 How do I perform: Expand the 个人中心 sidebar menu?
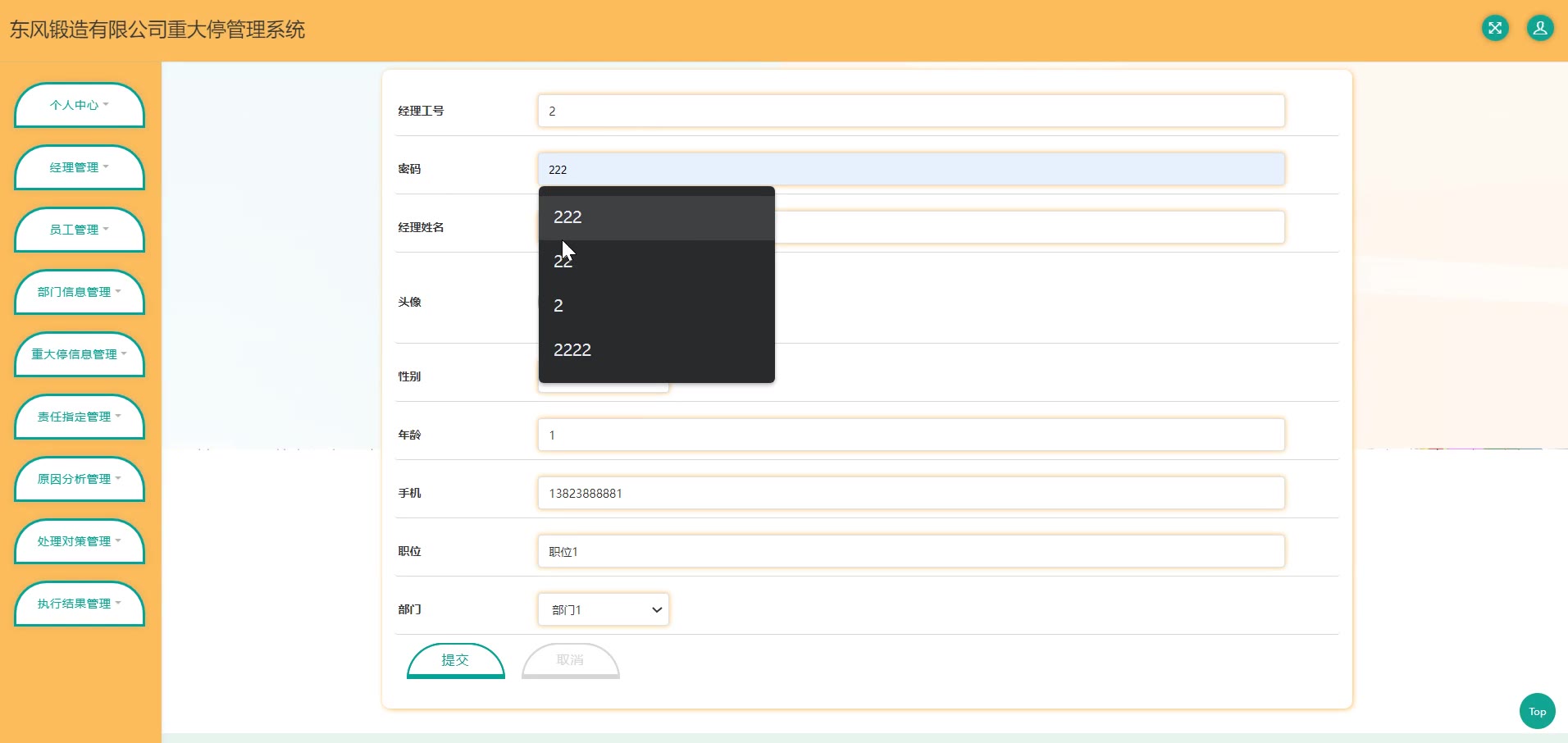pyautogui.click(x=79, y=105)
